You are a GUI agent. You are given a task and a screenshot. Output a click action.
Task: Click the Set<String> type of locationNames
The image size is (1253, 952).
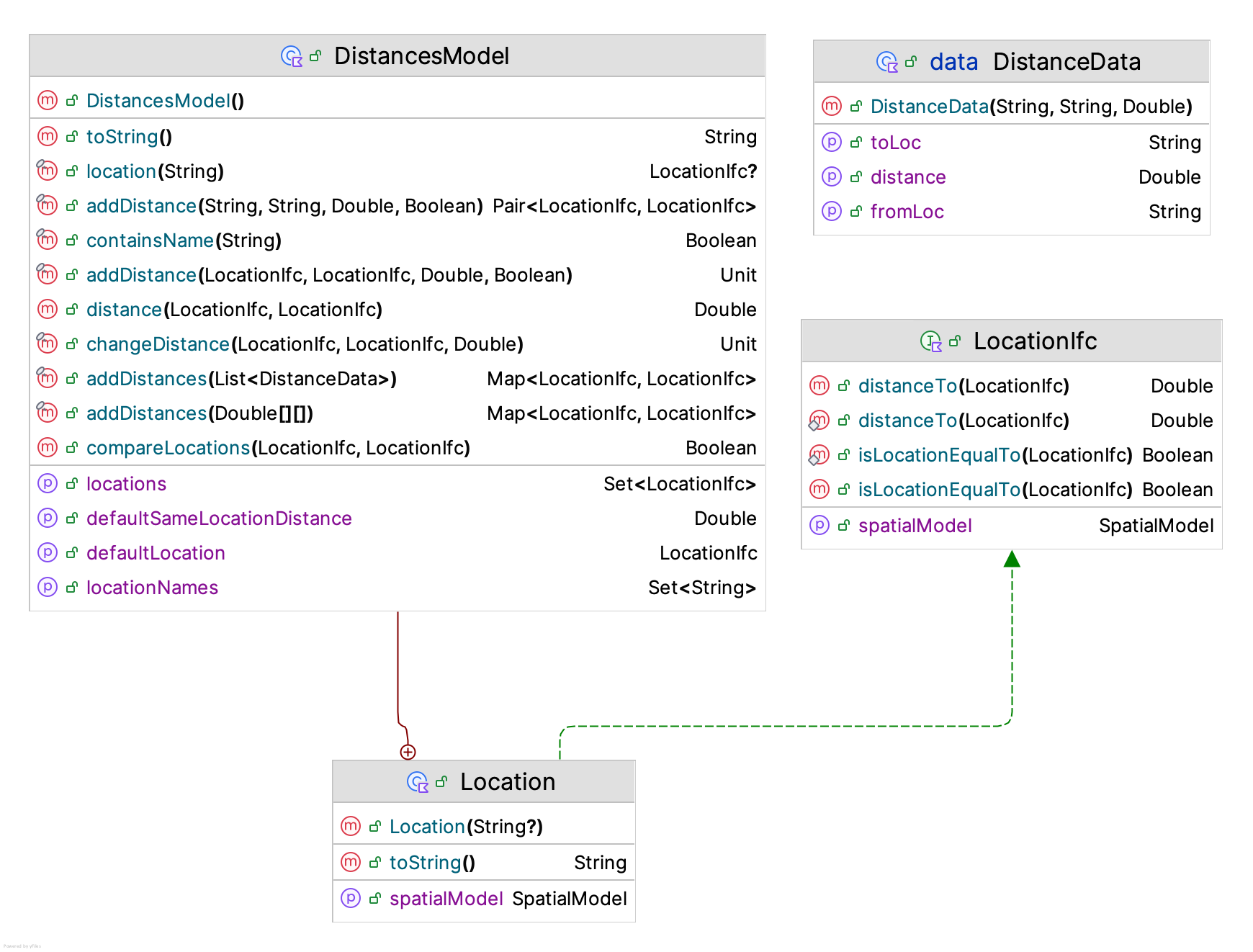(x=702, y=588)
